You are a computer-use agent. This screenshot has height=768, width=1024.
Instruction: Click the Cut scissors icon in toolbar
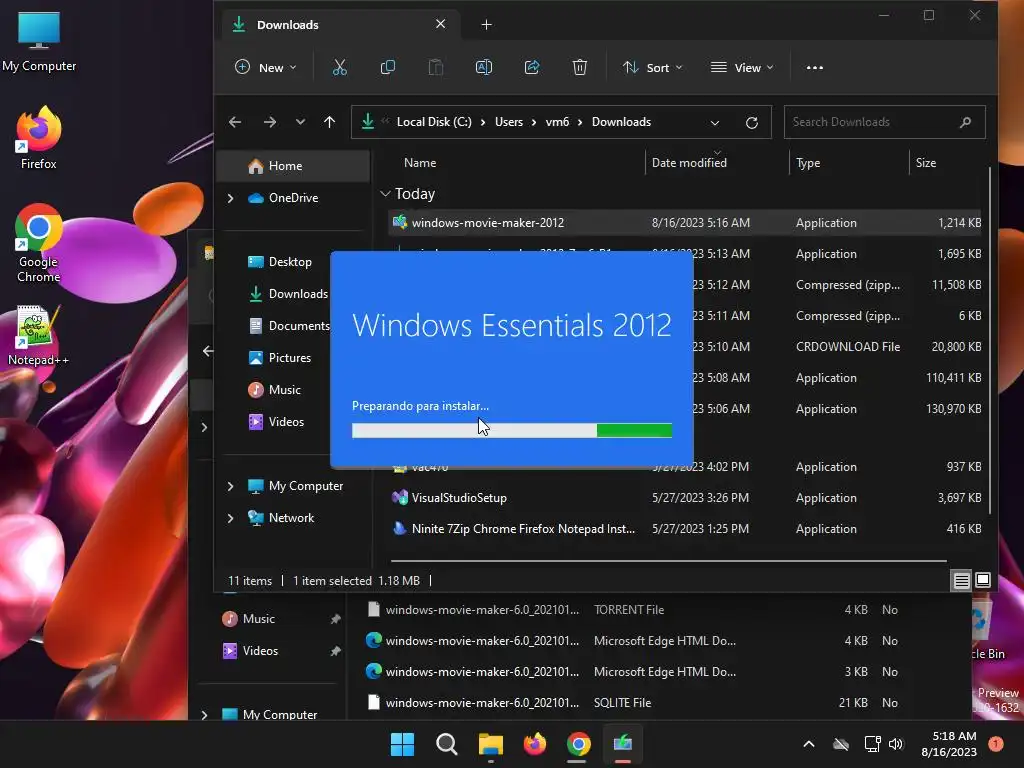tap(340, 67)
